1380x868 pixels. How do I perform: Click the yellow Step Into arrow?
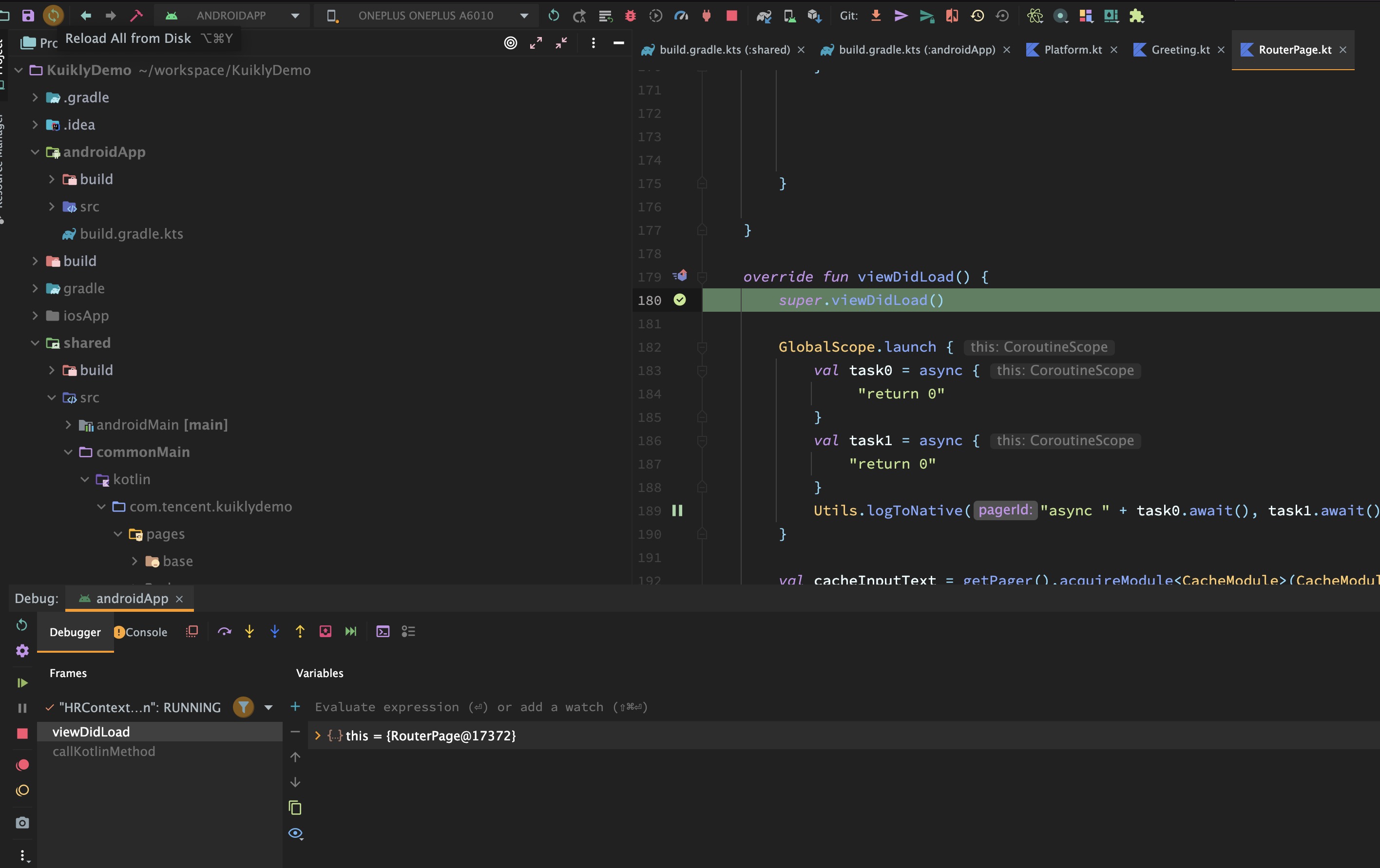[x=249, y=631]
